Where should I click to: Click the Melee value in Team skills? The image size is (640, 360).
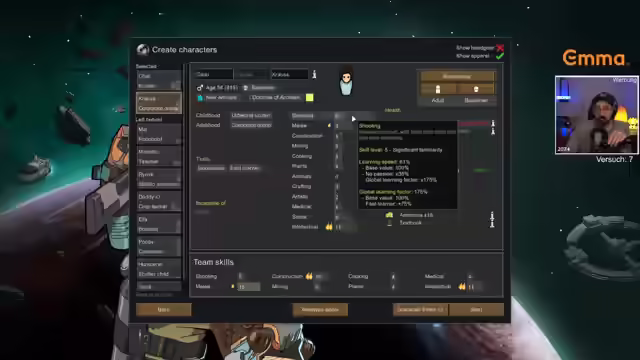click(248, 287)
